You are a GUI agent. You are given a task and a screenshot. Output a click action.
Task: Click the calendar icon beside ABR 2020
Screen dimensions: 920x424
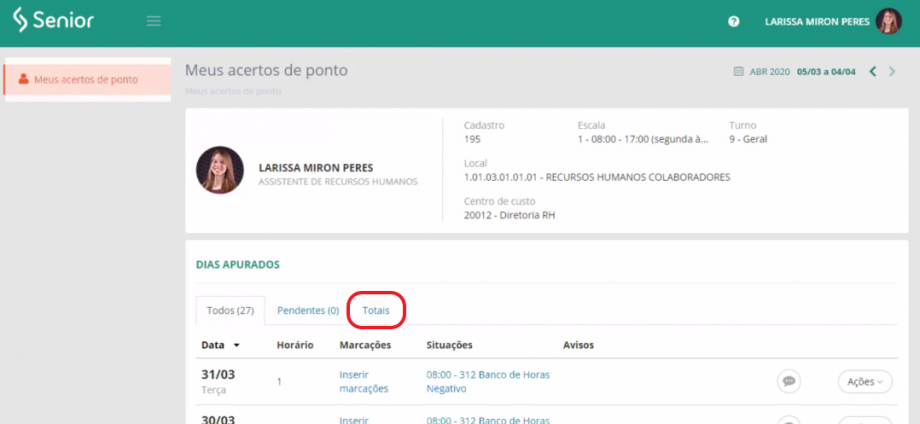(738, 72)
